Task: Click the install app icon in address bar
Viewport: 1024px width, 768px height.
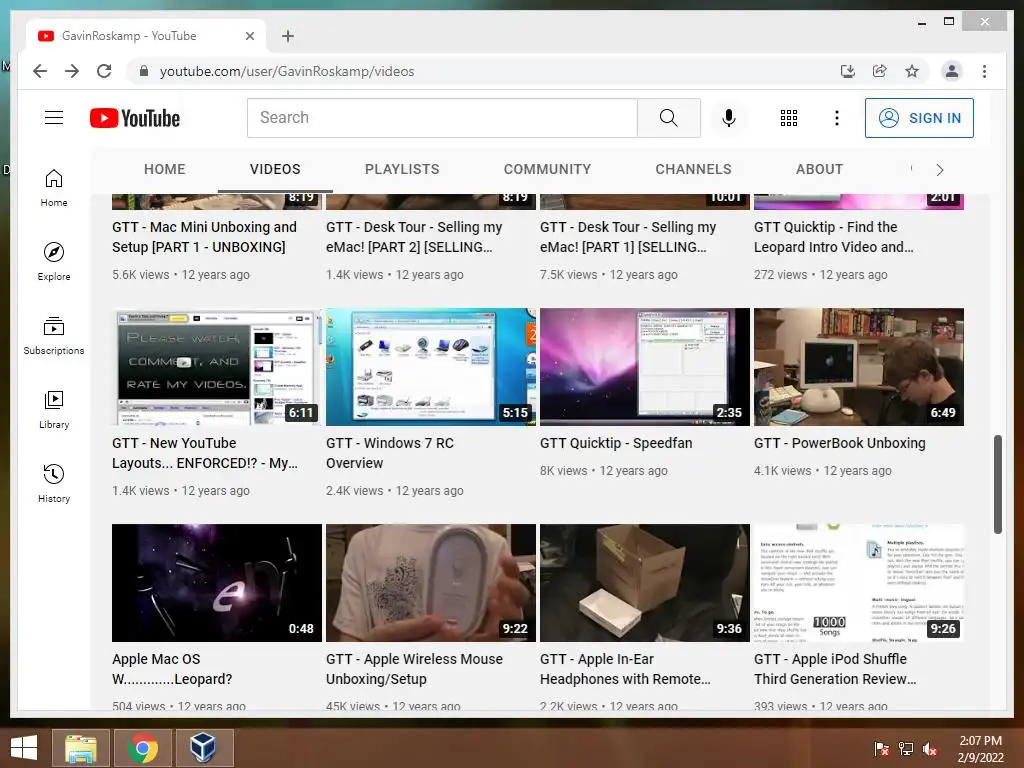Action: (x=848, y=71)
